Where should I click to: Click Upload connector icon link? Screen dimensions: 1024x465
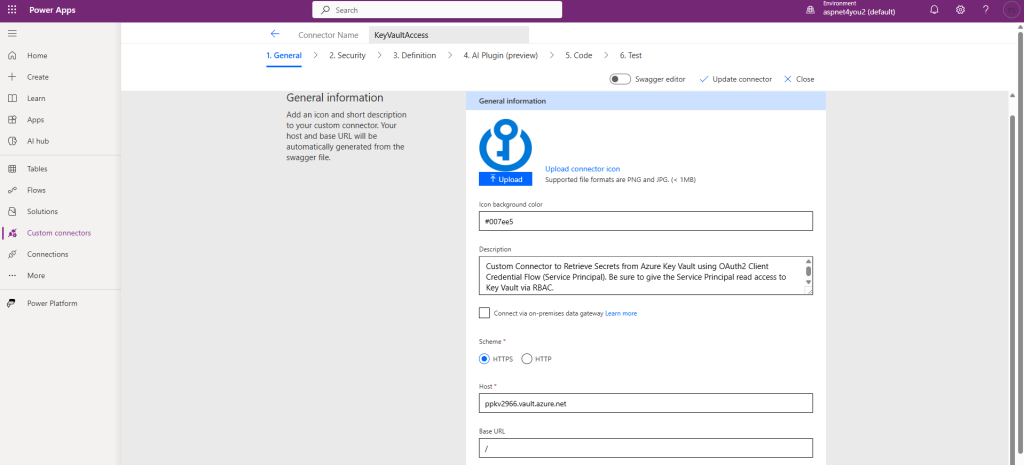pos(583,169)
